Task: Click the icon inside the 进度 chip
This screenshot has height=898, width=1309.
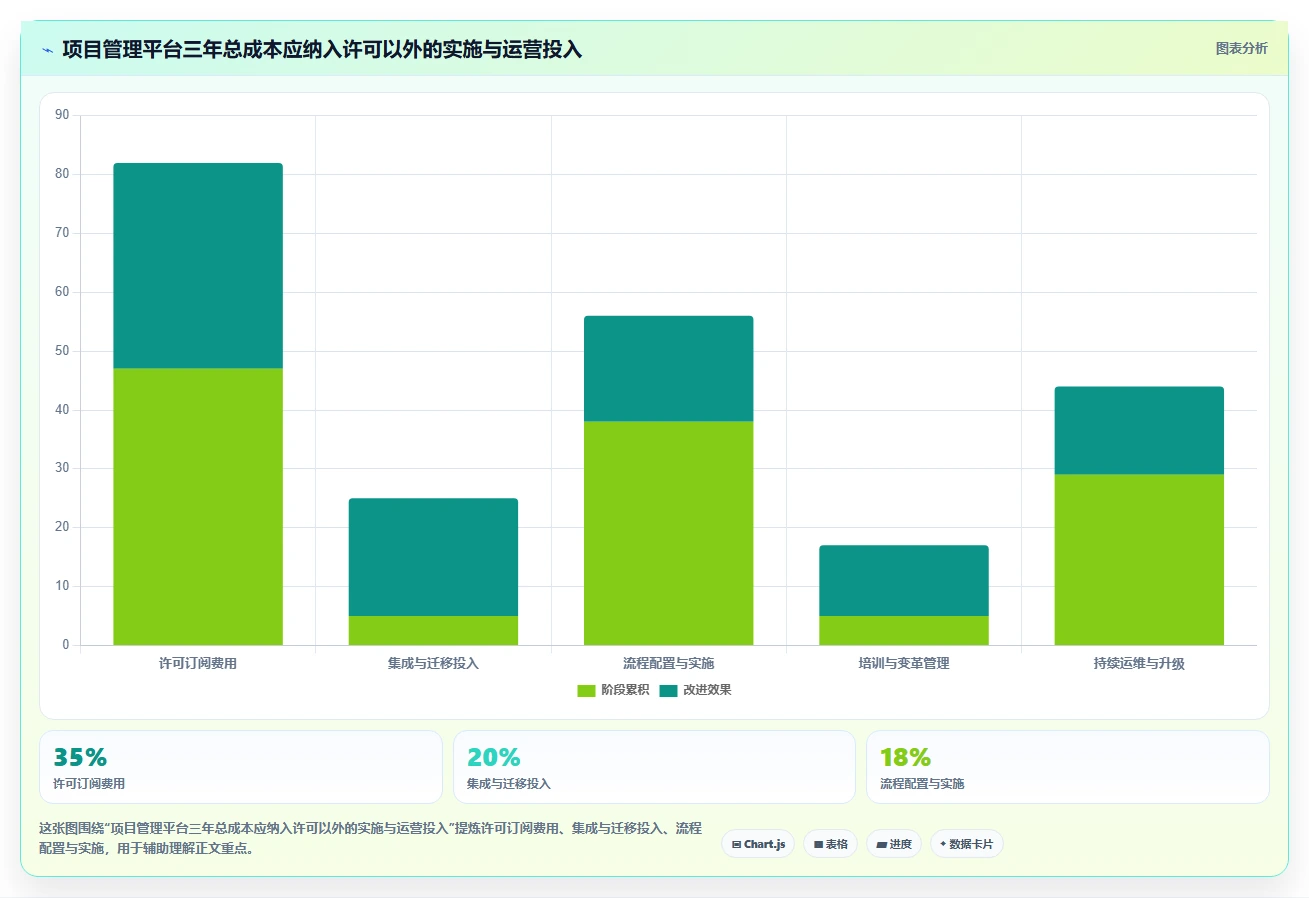Action: point(881,844)
